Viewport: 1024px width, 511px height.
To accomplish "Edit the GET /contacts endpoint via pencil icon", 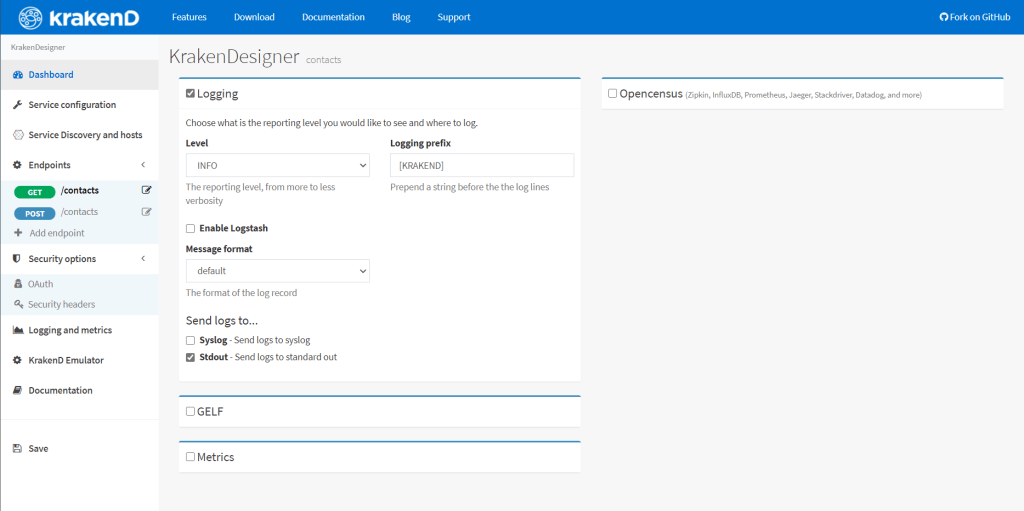I will click(146, 190).
